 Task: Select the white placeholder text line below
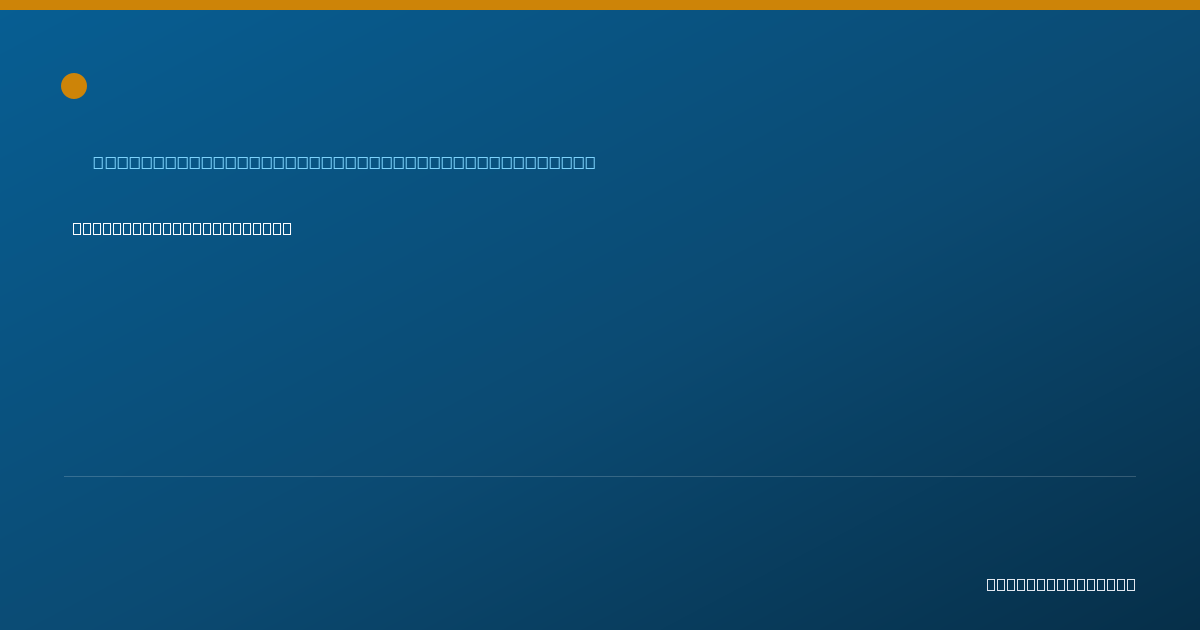[x=182, y=228]
